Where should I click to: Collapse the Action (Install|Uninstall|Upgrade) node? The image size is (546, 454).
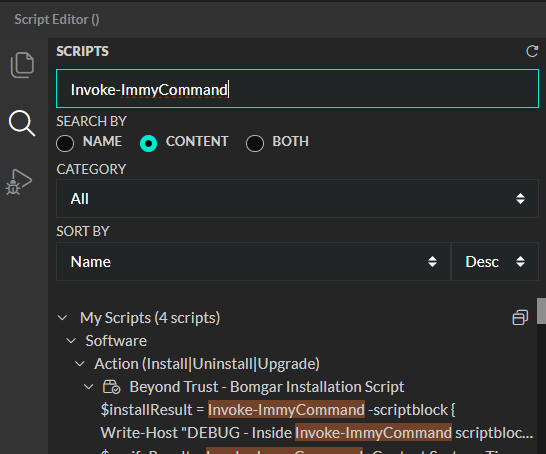pyautogui.click(x=80, y=364)
